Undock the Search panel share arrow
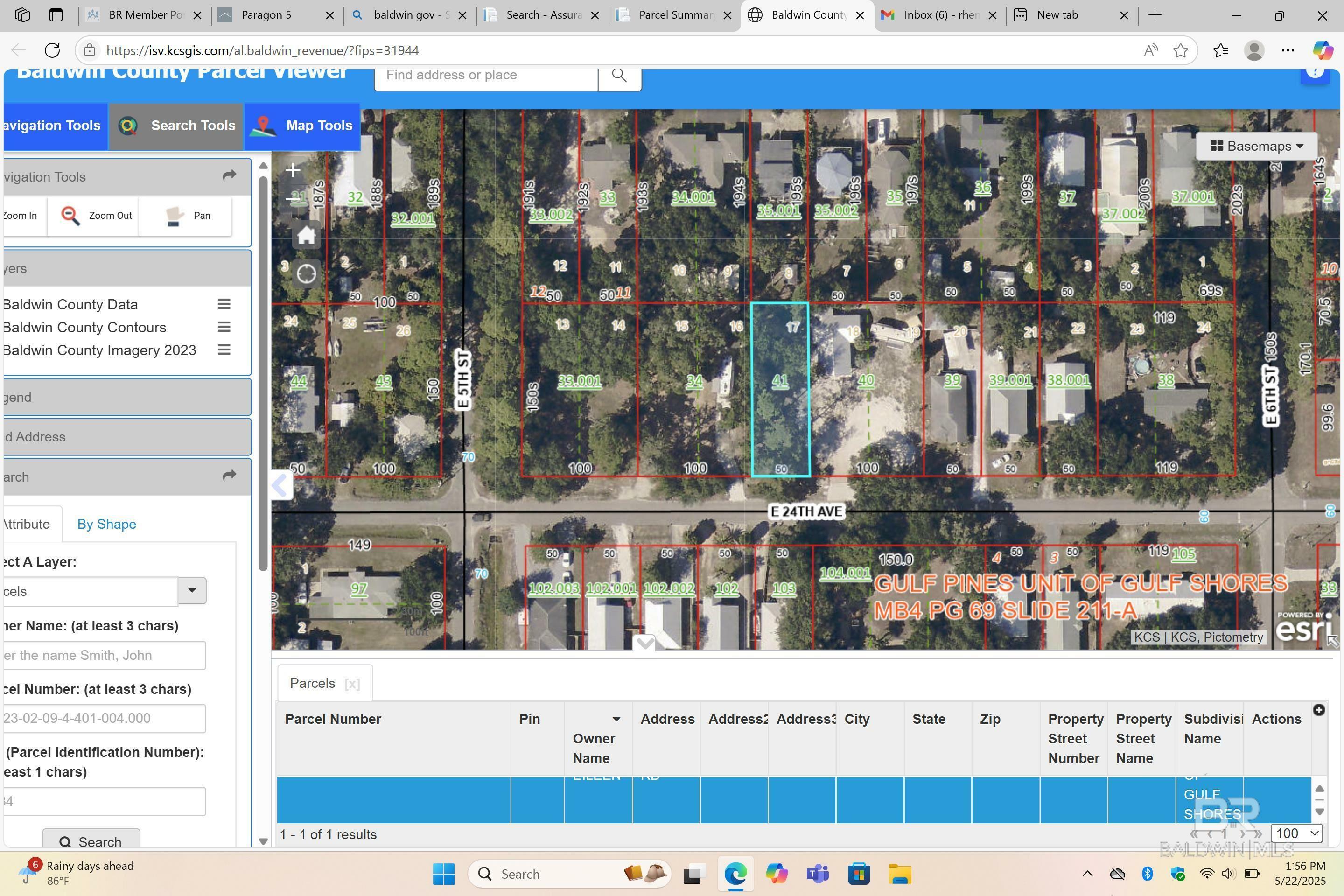The height and width of the screenshot is (896, 1344). click(229, 476)
